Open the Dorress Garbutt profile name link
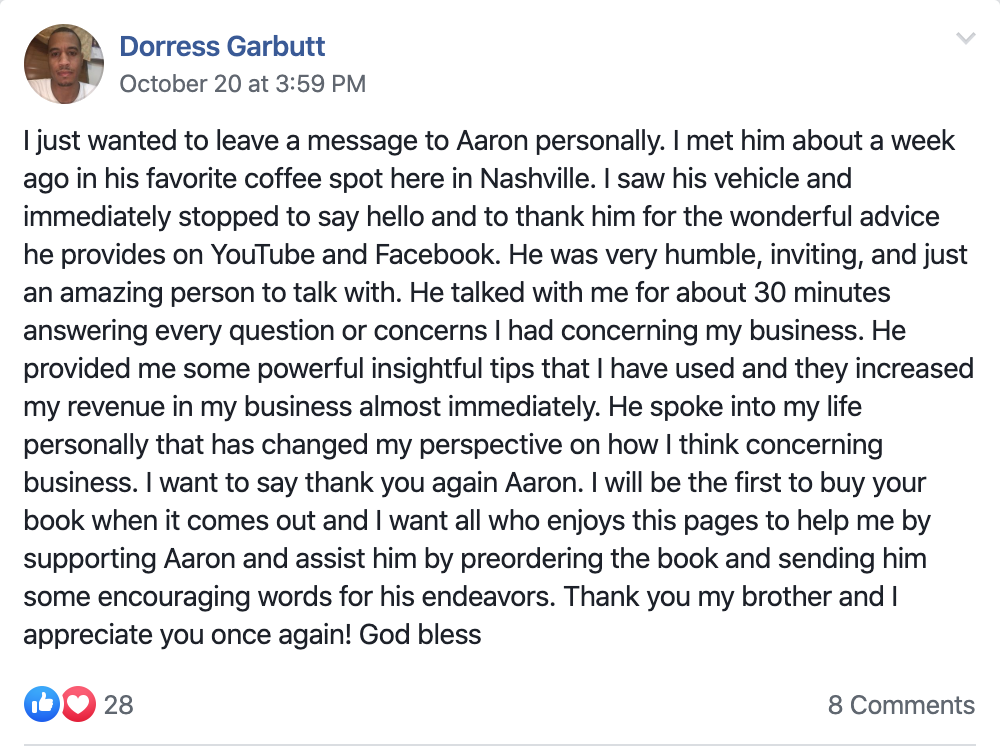 [222, 46]
